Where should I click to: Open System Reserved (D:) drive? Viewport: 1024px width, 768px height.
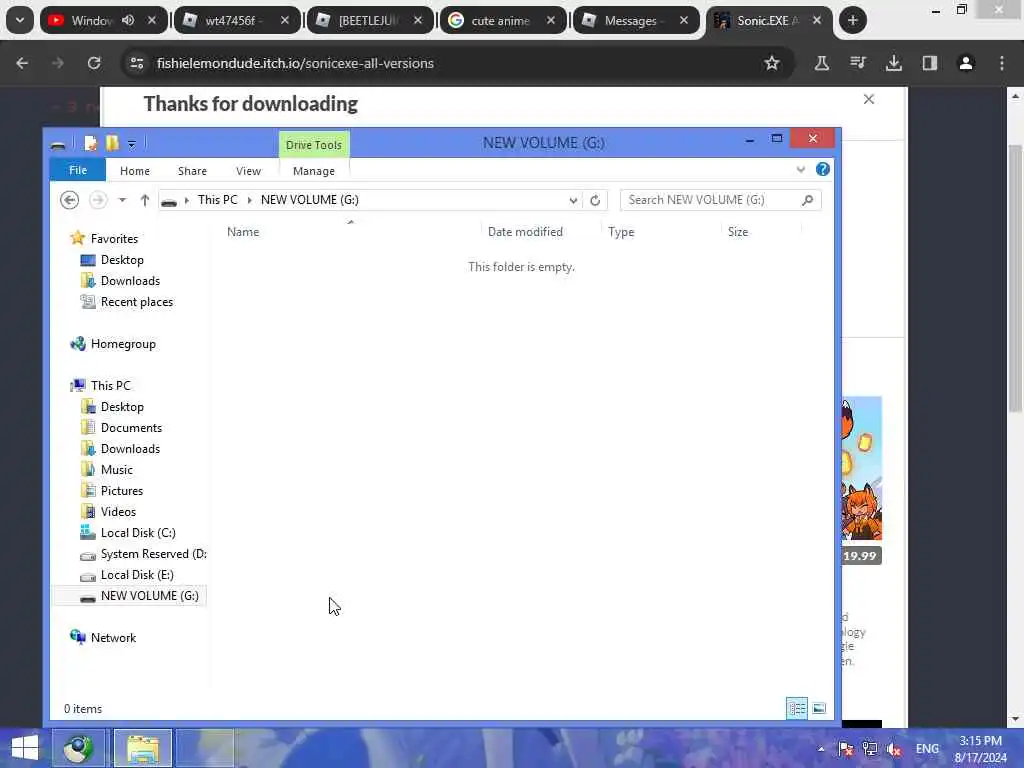tap(153, 554)
